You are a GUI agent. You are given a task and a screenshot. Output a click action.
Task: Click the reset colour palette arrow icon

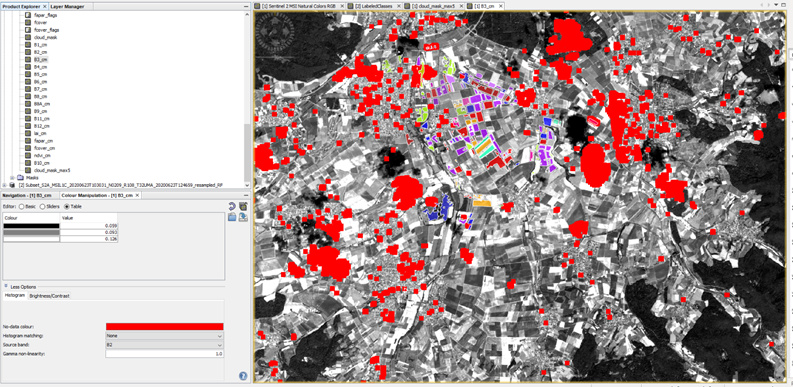[x=232, y=206]
